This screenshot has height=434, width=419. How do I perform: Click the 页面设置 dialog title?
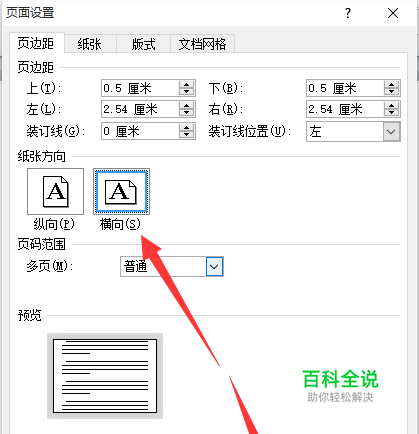tap(30, 13)
